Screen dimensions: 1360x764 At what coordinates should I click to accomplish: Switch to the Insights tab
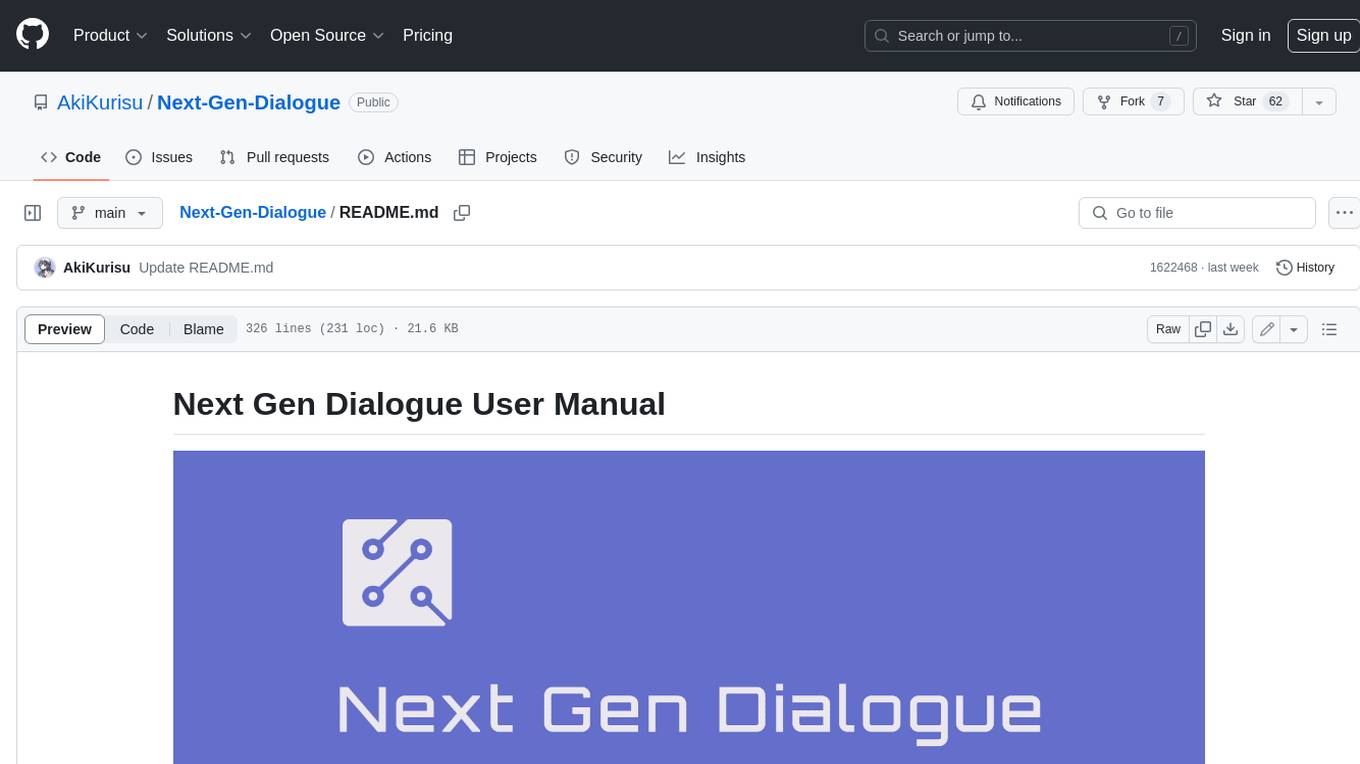click(x=707, y=157)
